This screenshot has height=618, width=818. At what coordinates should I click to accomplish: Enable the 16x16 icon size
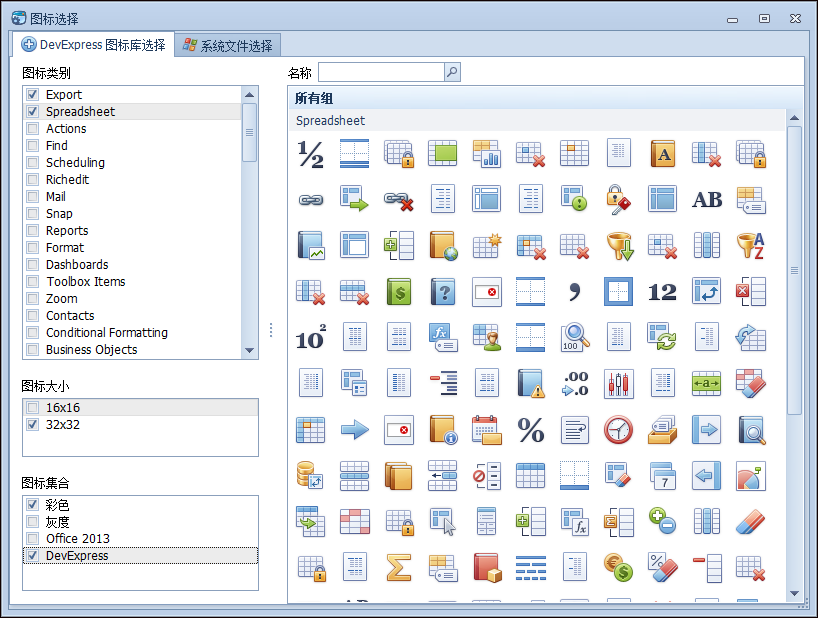tap(32, 407)
